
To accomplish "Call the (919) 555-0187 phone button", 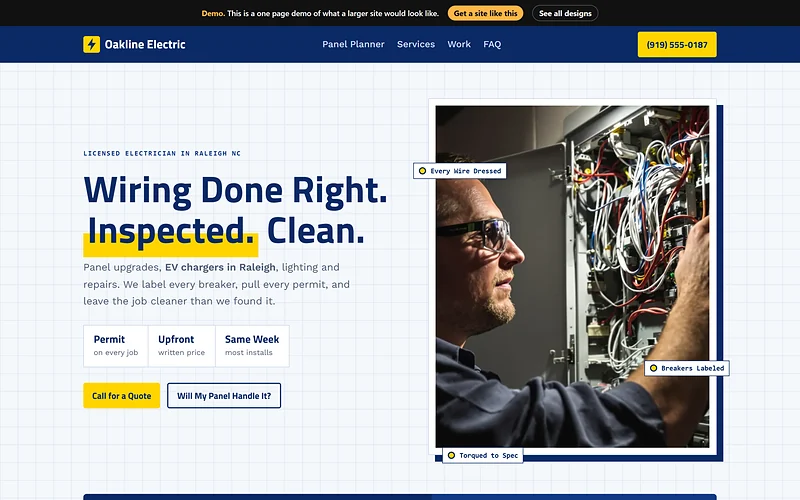I will 677,44.
